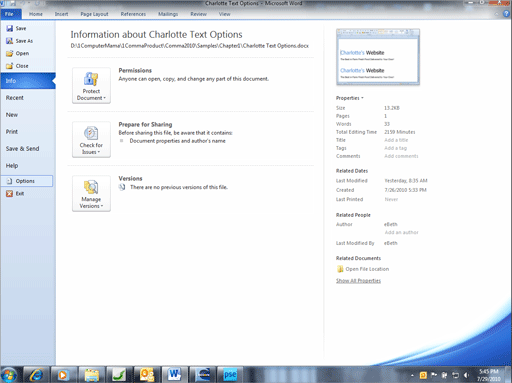Click the Save As icon
Screen dimensions: 512x383
(9, 41)
